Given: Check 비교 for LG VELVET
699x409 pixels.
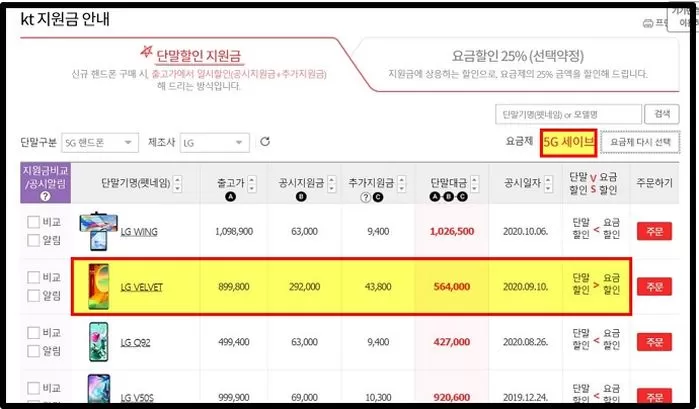Looking at the screenshot, I should point(33,277).
